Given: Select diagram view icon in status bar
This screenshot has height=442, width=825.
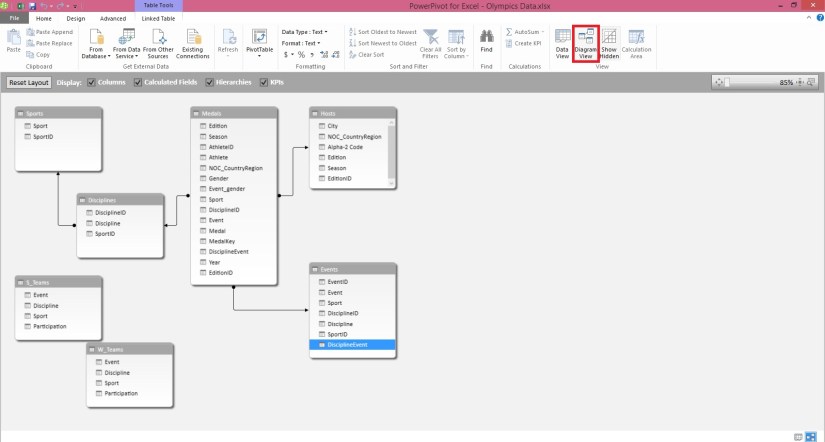Looking at the screenshot, I should (x=811, y=437).
